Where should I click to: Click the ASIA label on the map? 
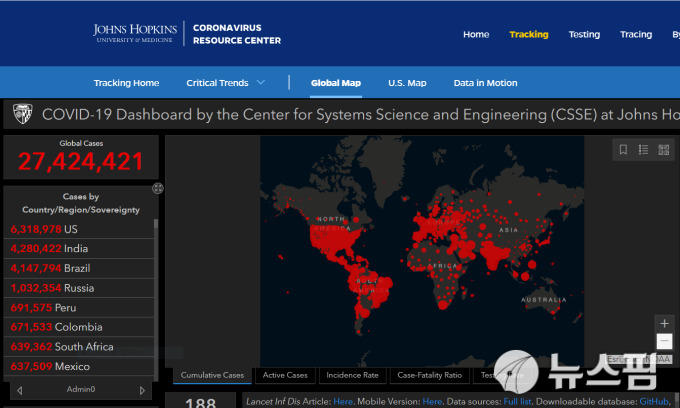508,230
